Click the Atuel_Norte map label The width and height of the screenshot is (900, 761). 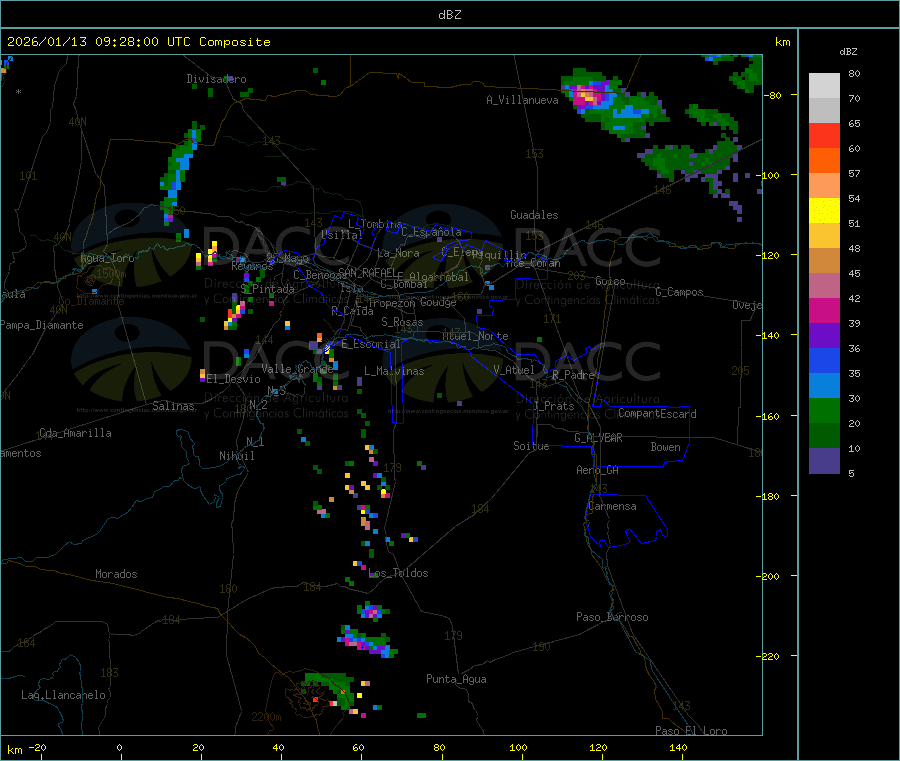pos(475,336)
